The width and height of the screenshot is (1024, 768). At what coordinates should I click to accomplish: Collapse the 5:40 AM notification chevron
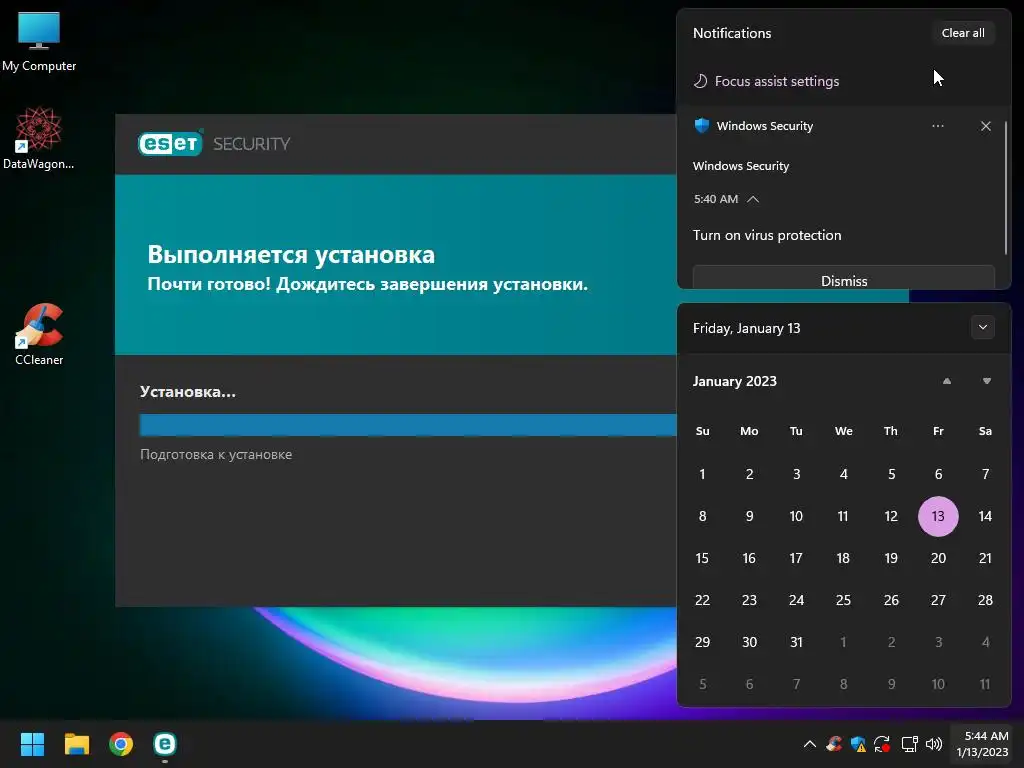click(752, 199)
